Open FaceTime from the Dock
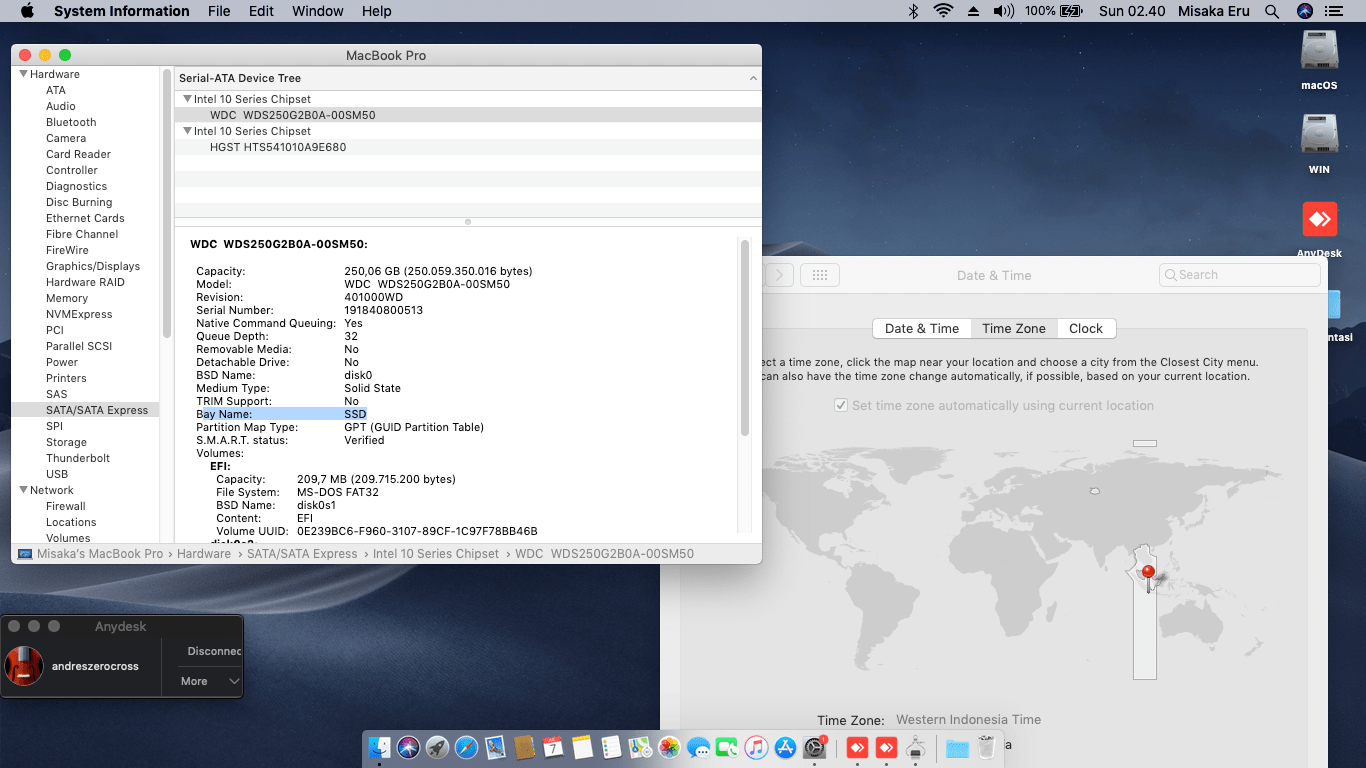Viewport: 1366px width, 768px height. [727, 747]
